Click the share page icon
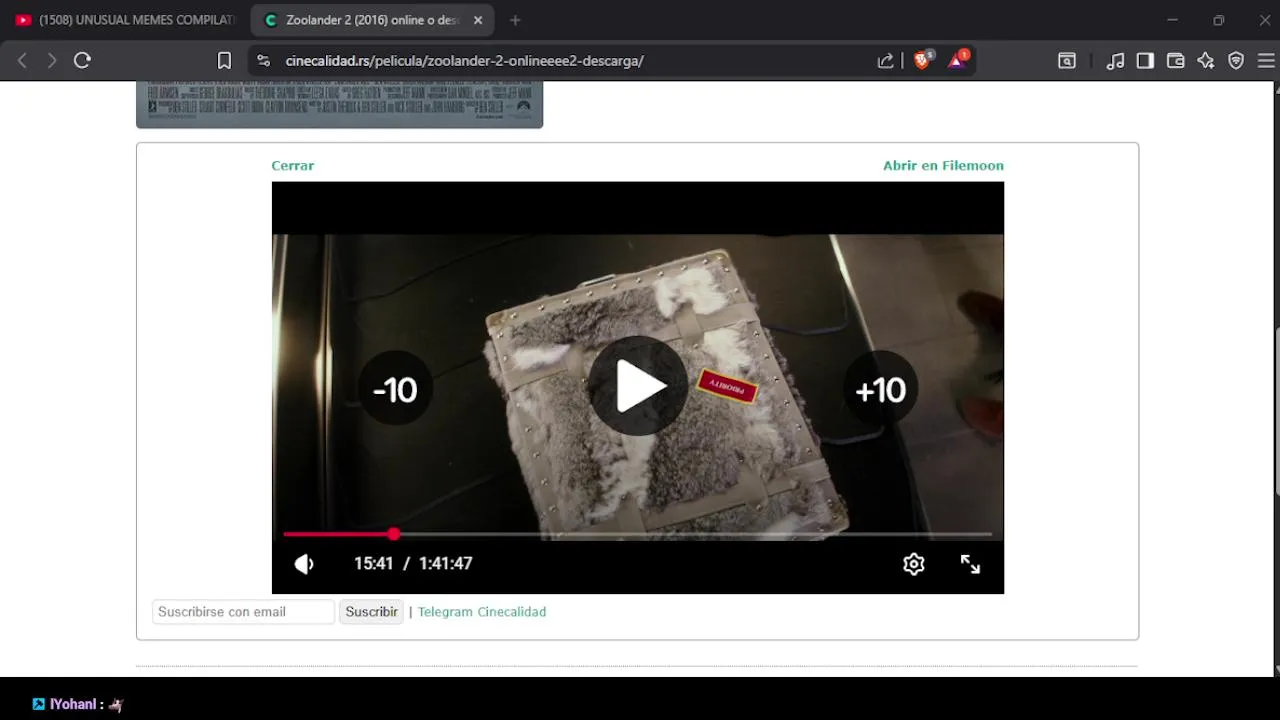Viewport: 1280px width, 720px height. 885,60
